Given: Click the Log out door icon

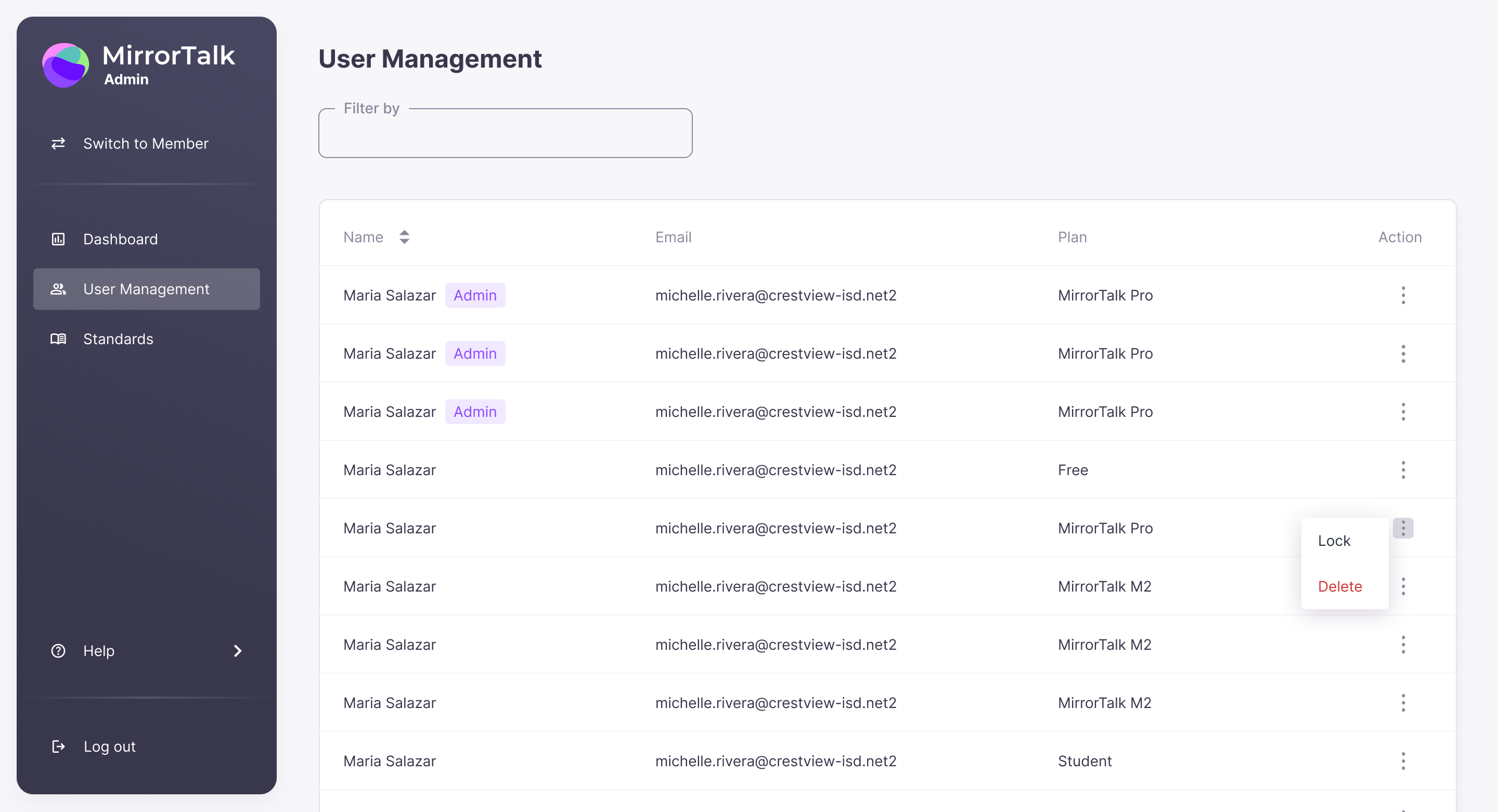Looking at the screenshot, I should click(58, 746).
